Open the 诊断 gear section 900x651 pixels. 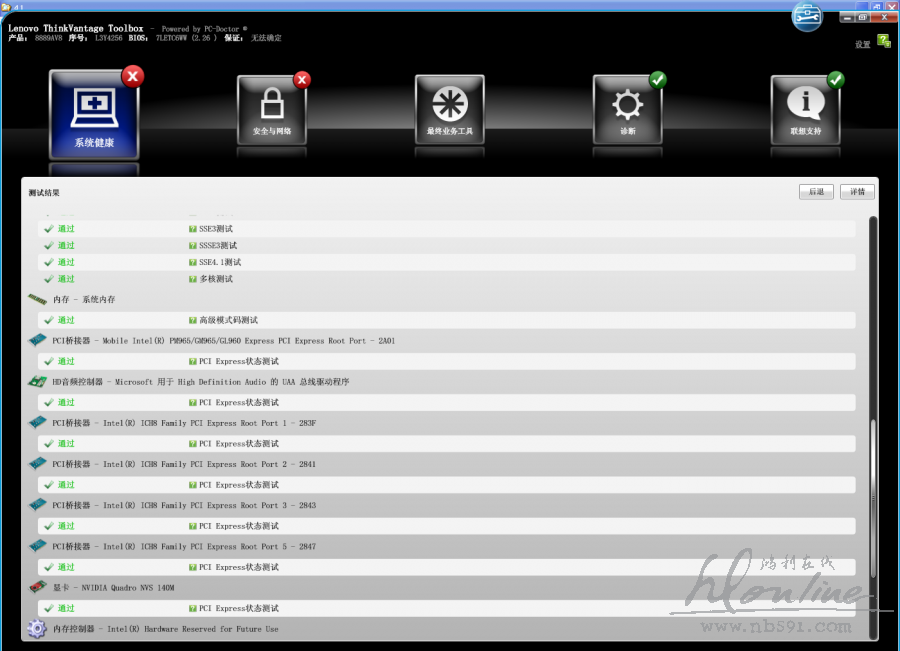point(627,110)
